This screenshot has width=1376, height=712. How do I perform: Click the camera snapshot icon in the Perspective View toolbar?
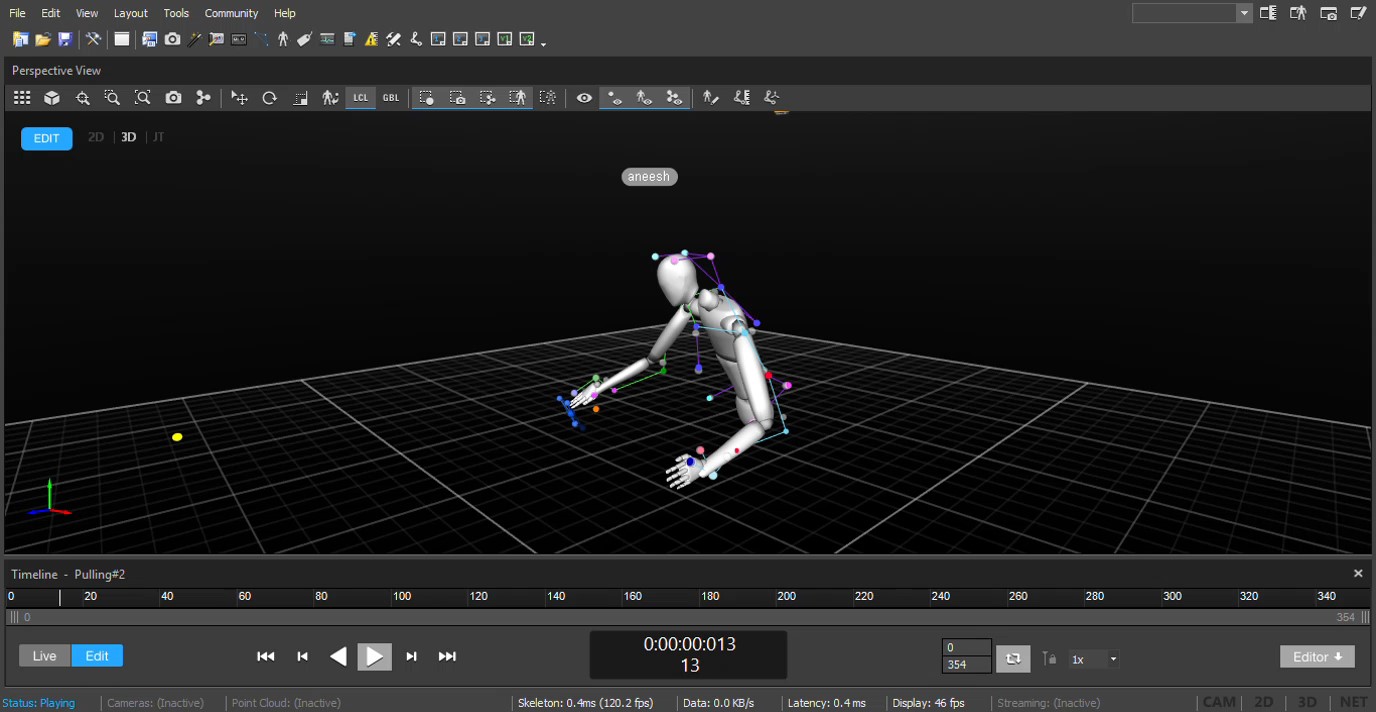point(173,98)
